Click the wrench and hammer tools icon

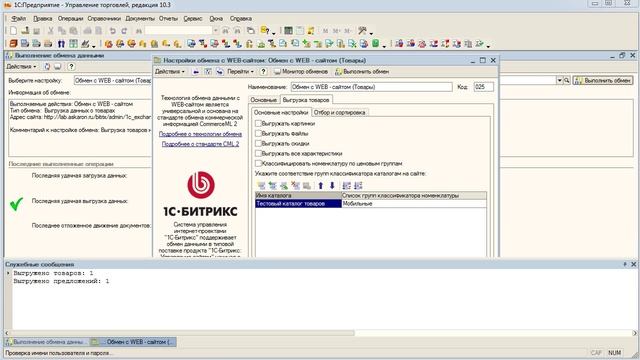(362, 31)
